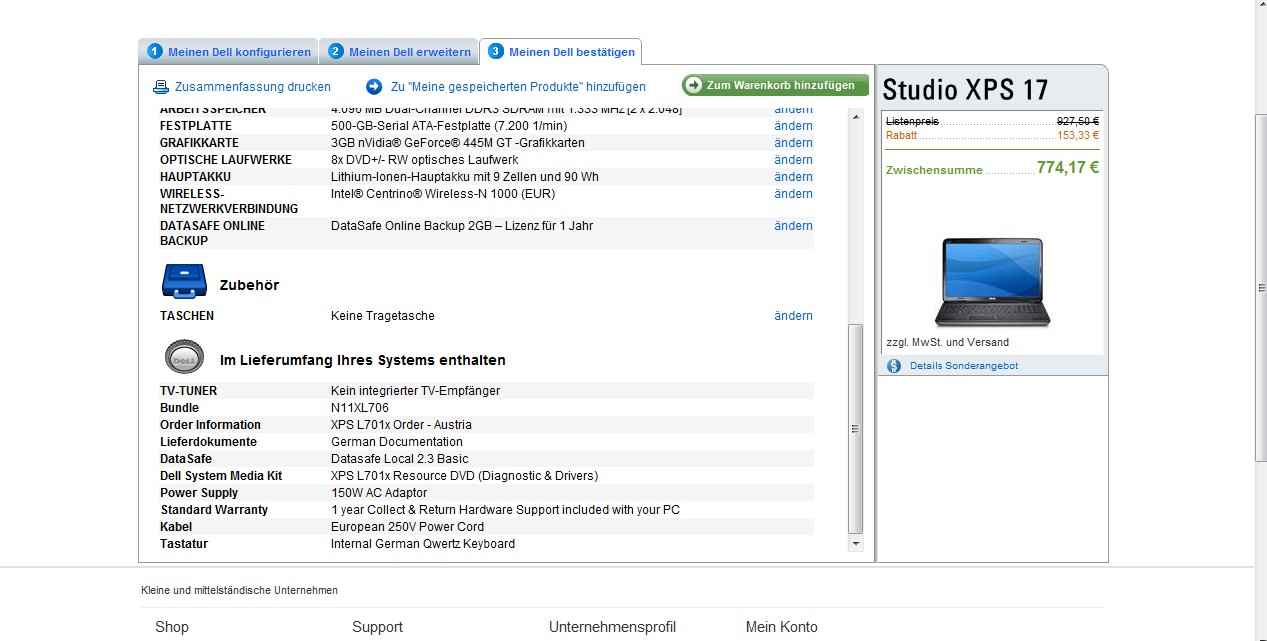Click the N11XL706 bundle value
The width and height of the screenshot is (1267, 641).
[360, 408]
